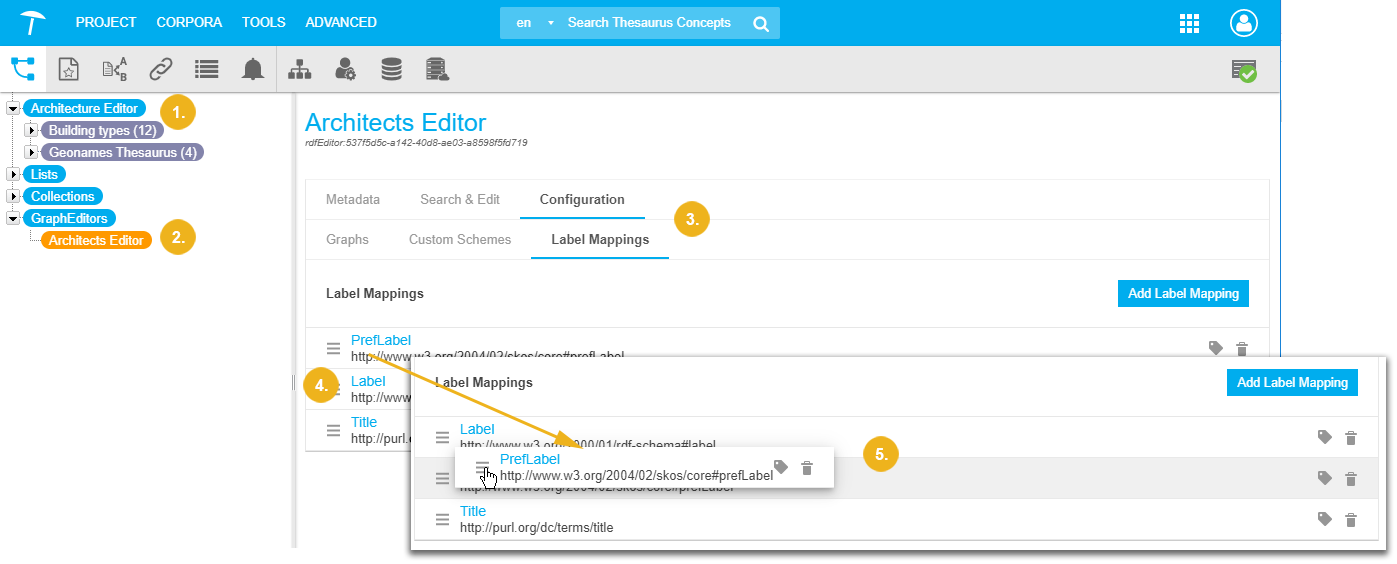1397x564 pixels.
Task: Delete the Title label mapping
Action: [1351, 519]
